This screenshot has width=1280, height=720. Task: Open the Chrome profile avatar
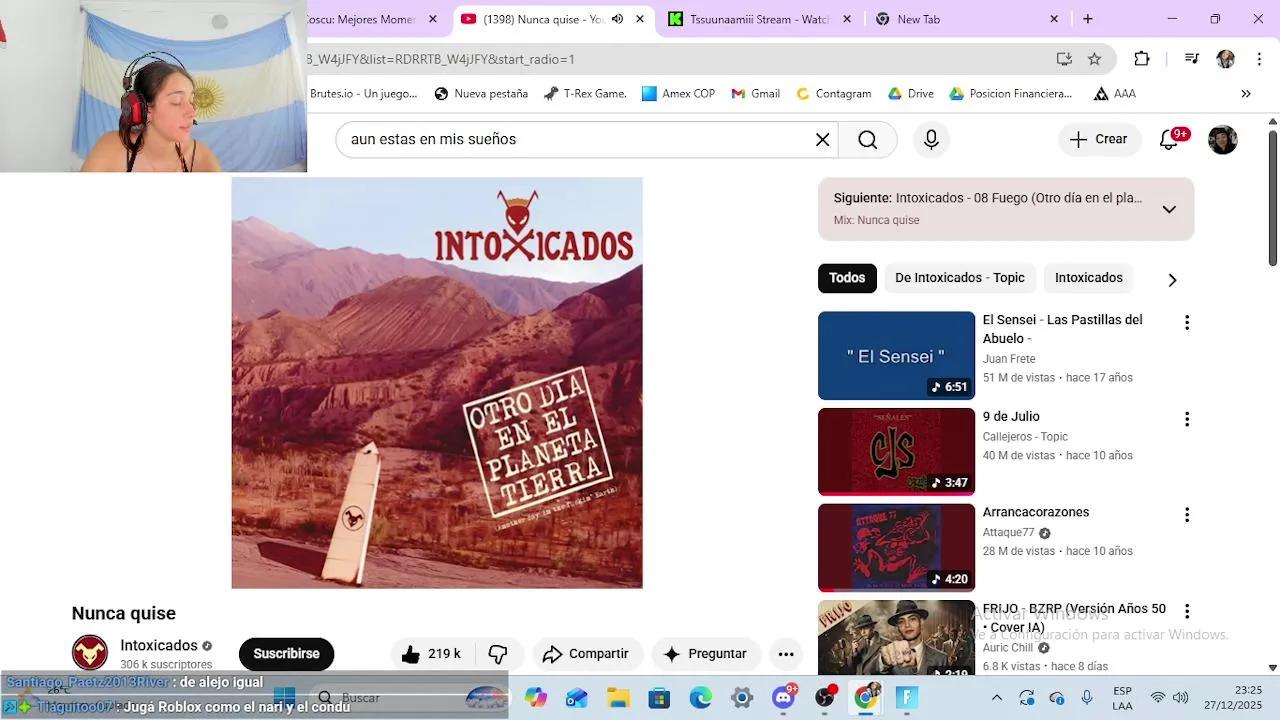[1225, 59]
